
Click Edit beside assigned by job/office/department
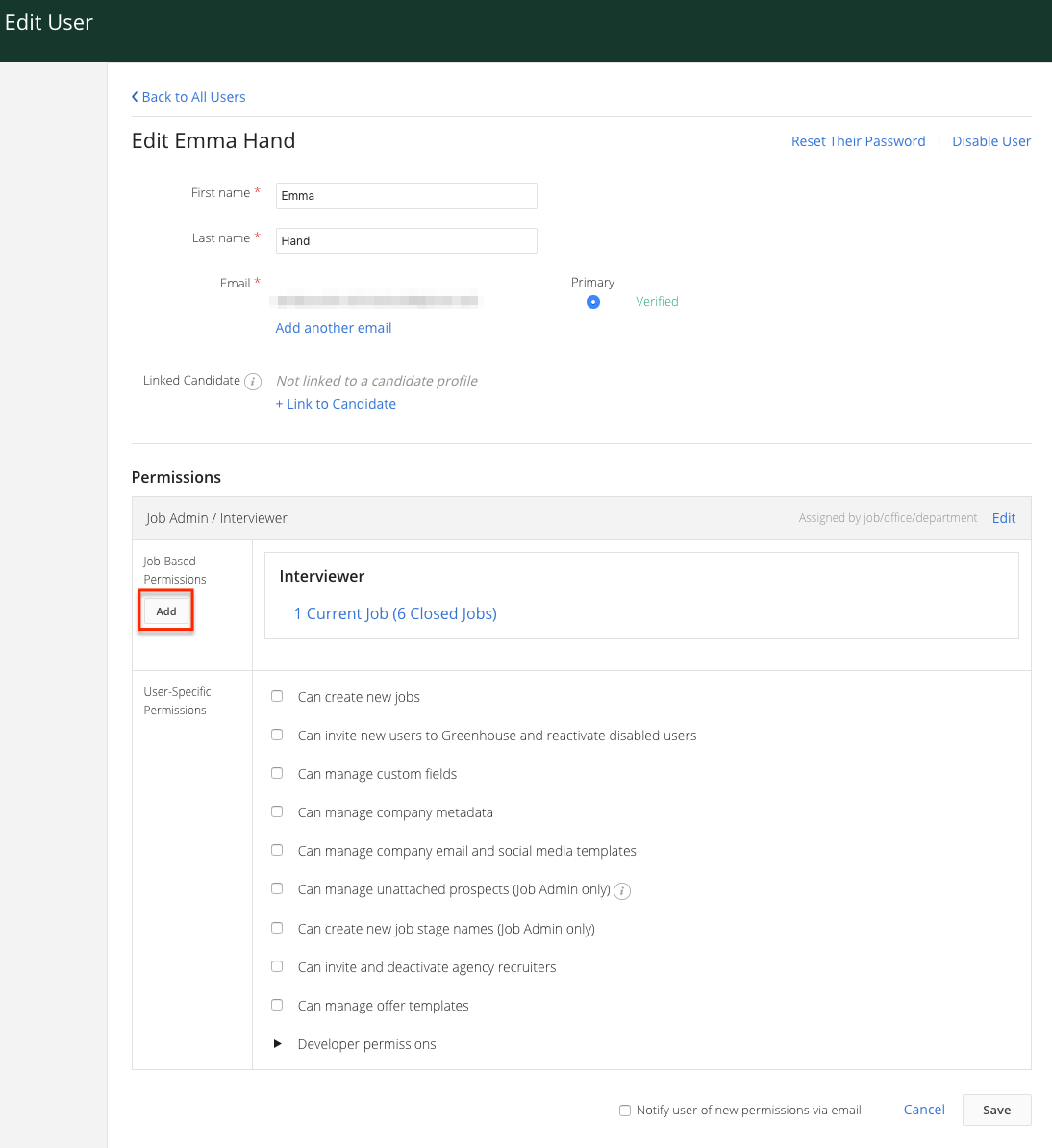(x=1003, y=517)
